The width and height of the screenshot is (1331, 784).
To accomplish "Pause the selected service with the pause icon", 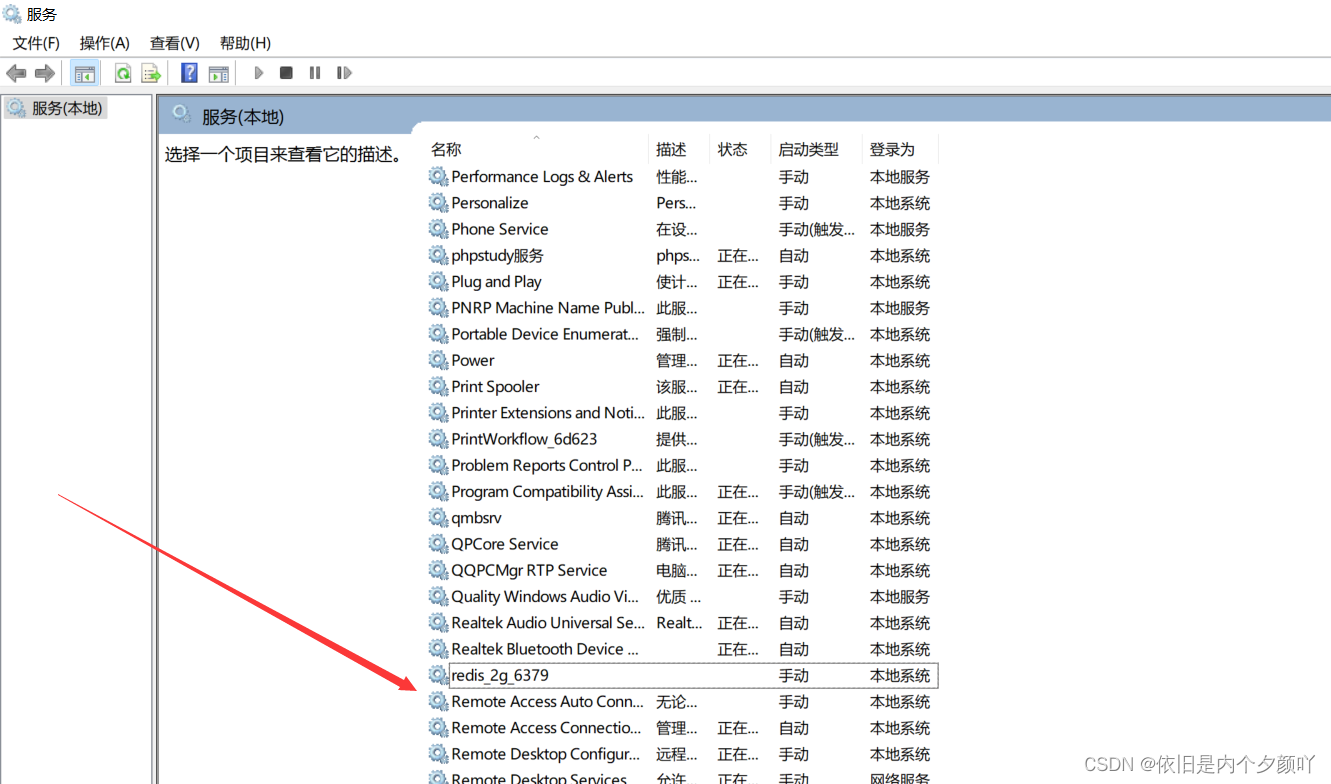I will click(x=314, y=72).
